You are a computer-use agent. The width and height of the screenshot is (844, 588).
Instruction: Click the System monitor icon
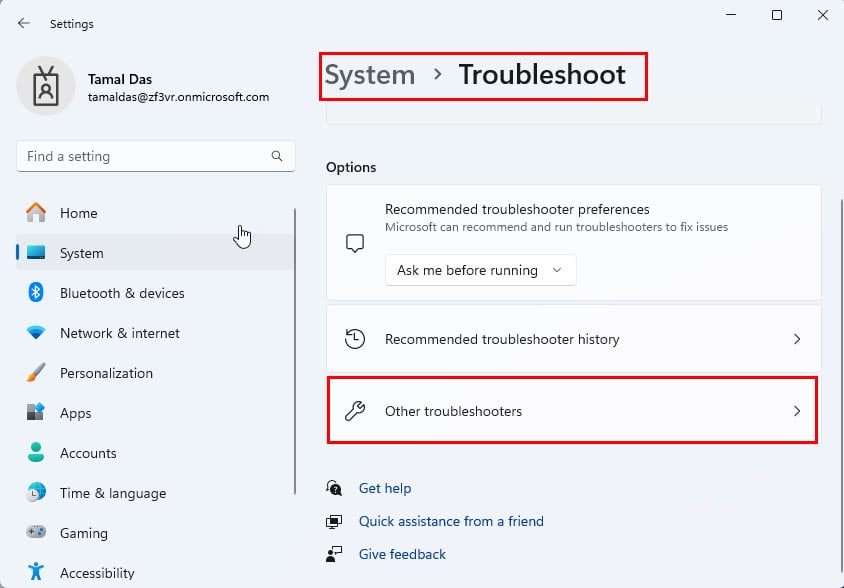pyautogui.click(x=36, y=253)
